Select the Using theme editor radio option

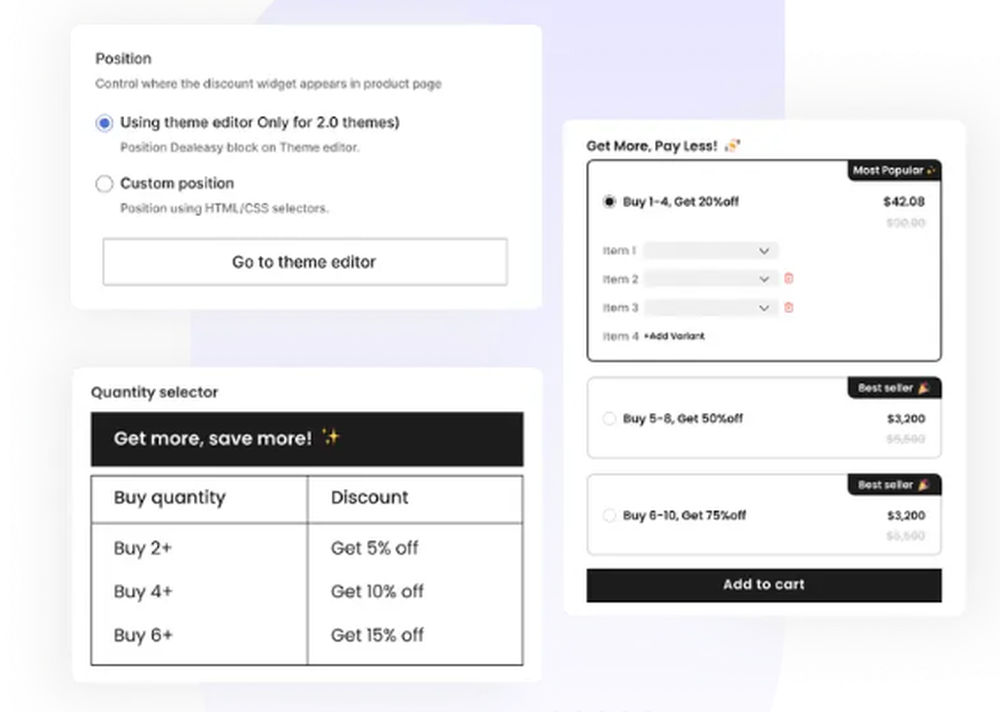104,122
